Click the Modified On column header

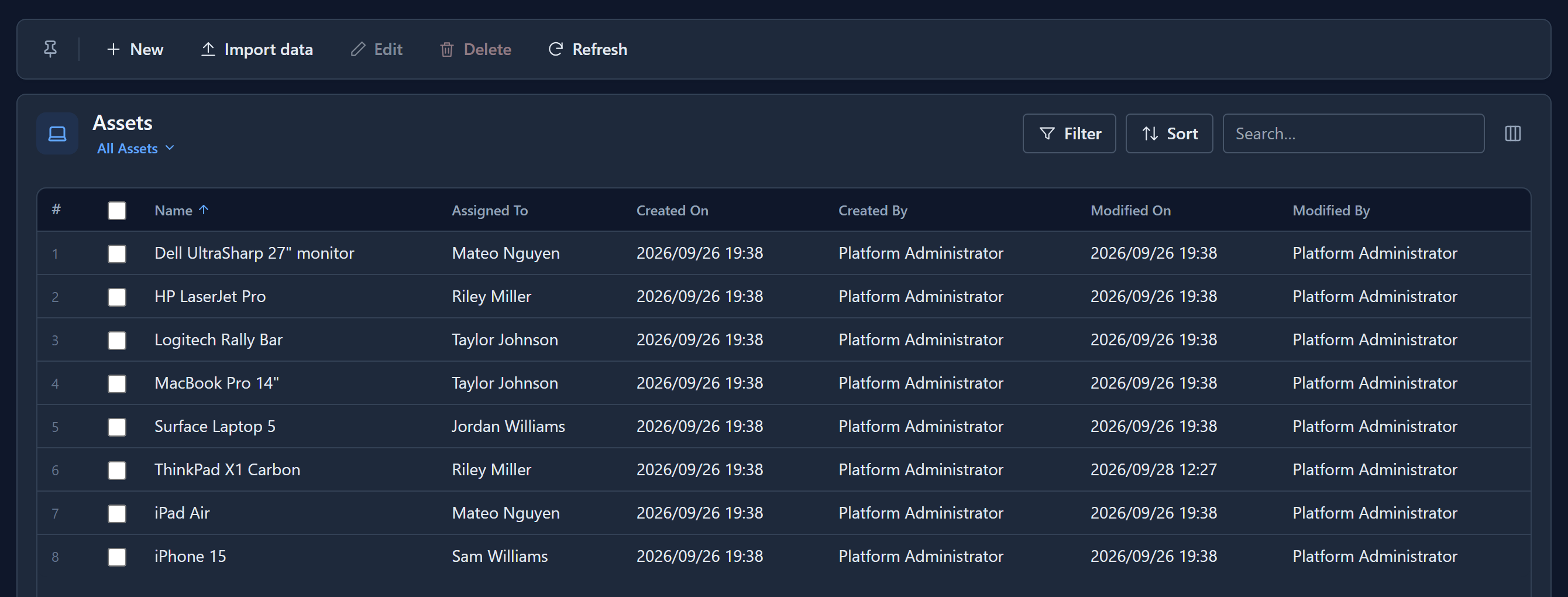[x=1130, y=210]
